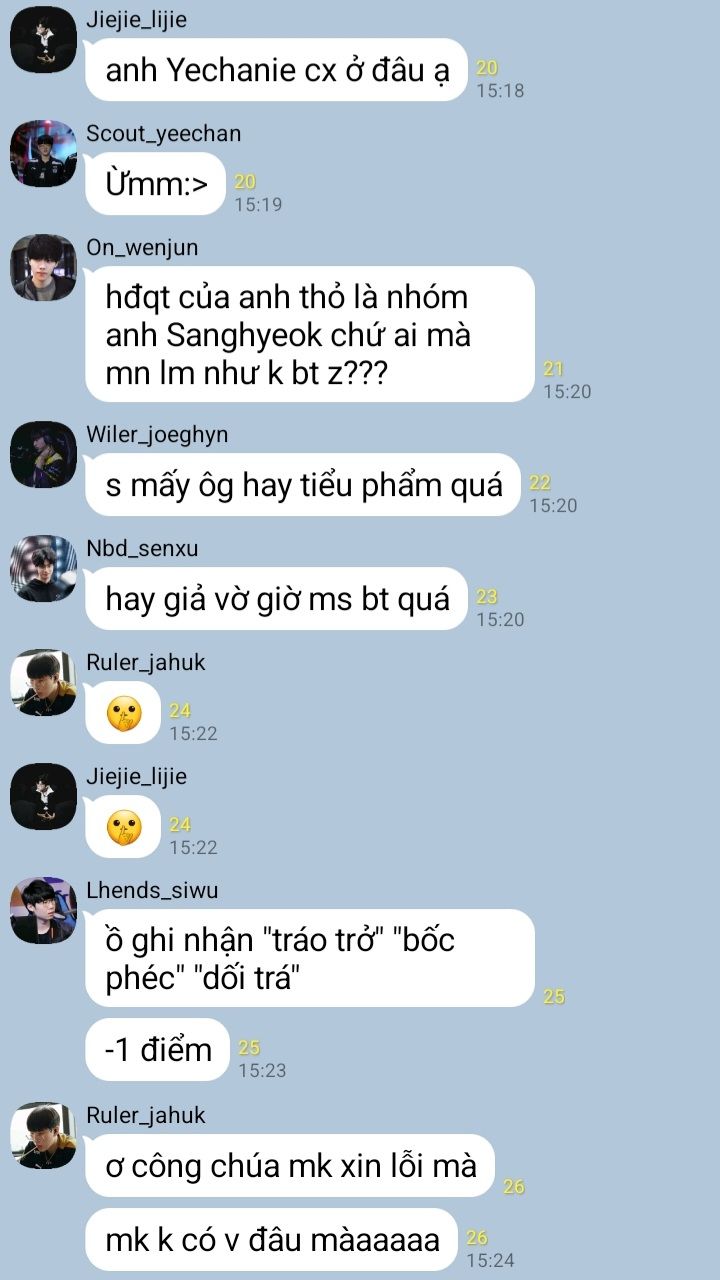Tap the Scout_yeechan username label
The image size is (720, 1280).
click(x=164, y=134)
